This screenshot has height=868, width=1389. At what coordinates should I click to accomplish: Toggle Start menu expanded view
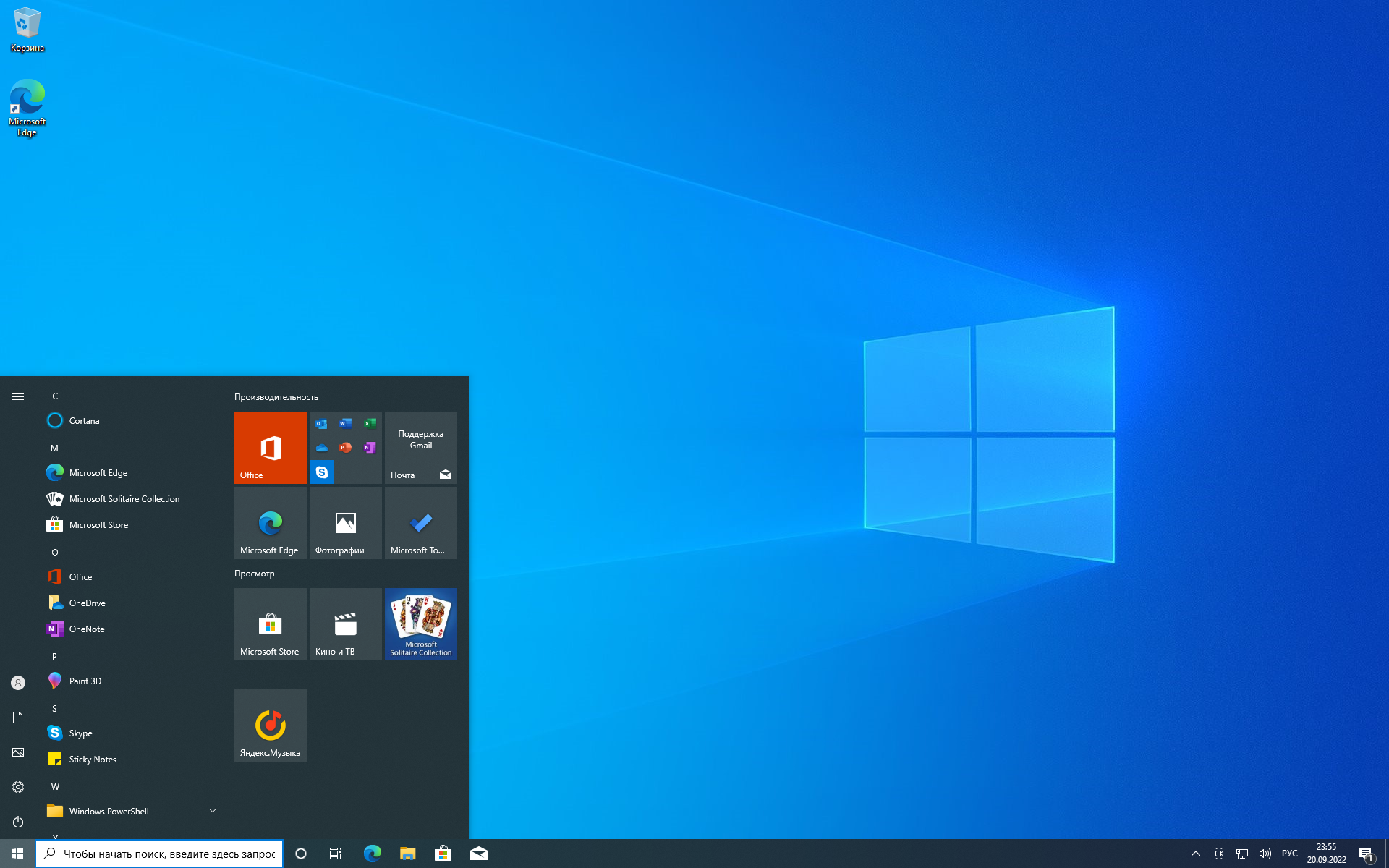(17, 395)
